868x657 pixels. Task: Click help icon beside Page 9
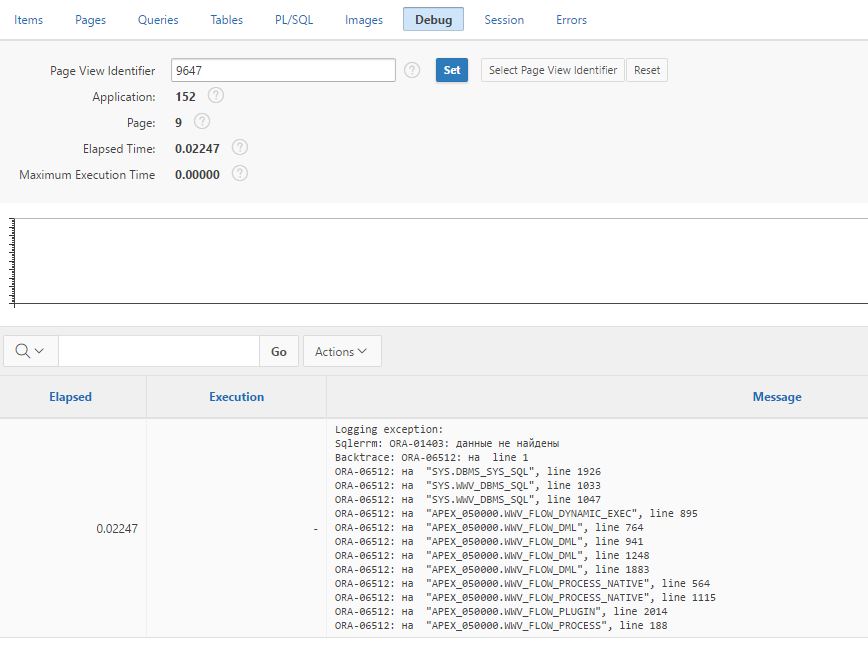202,122
